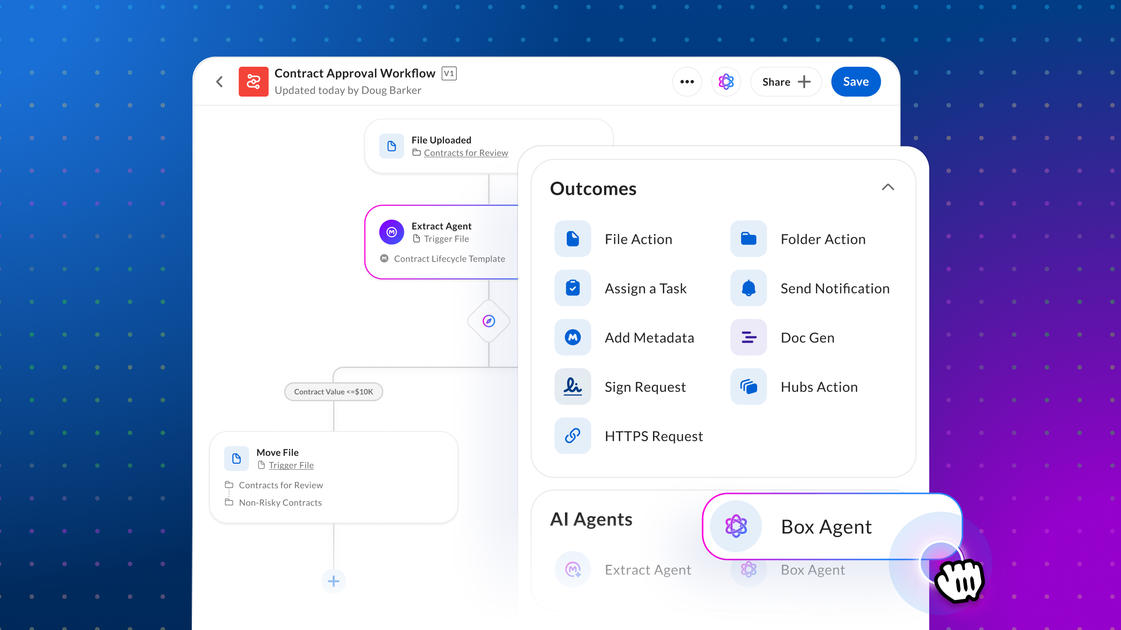Click the red Contract Approval Workflow icon

(x=253, y=82)
